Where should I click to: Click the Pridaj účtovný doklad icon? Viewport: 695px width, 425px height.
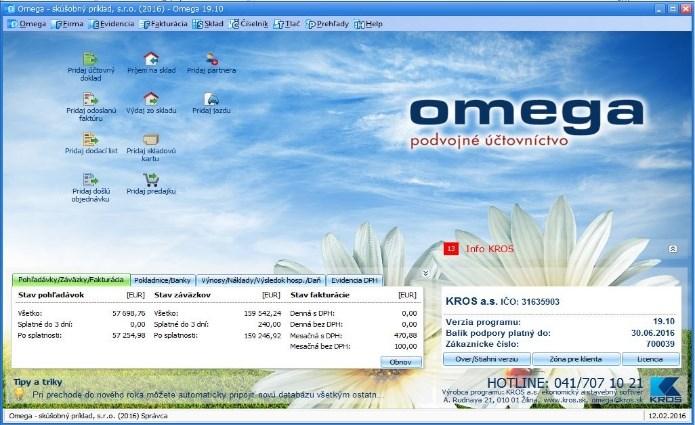coord(90,59)
